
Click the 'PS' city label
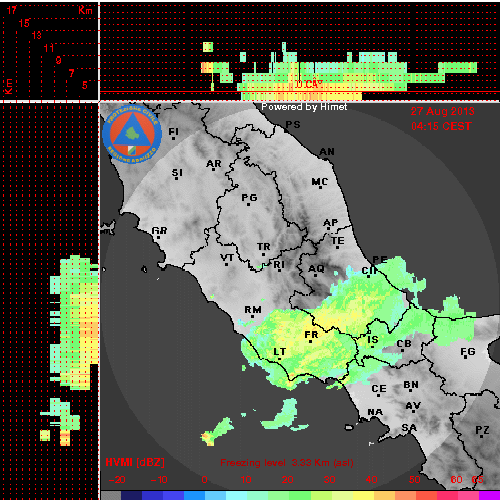(293, 125)
